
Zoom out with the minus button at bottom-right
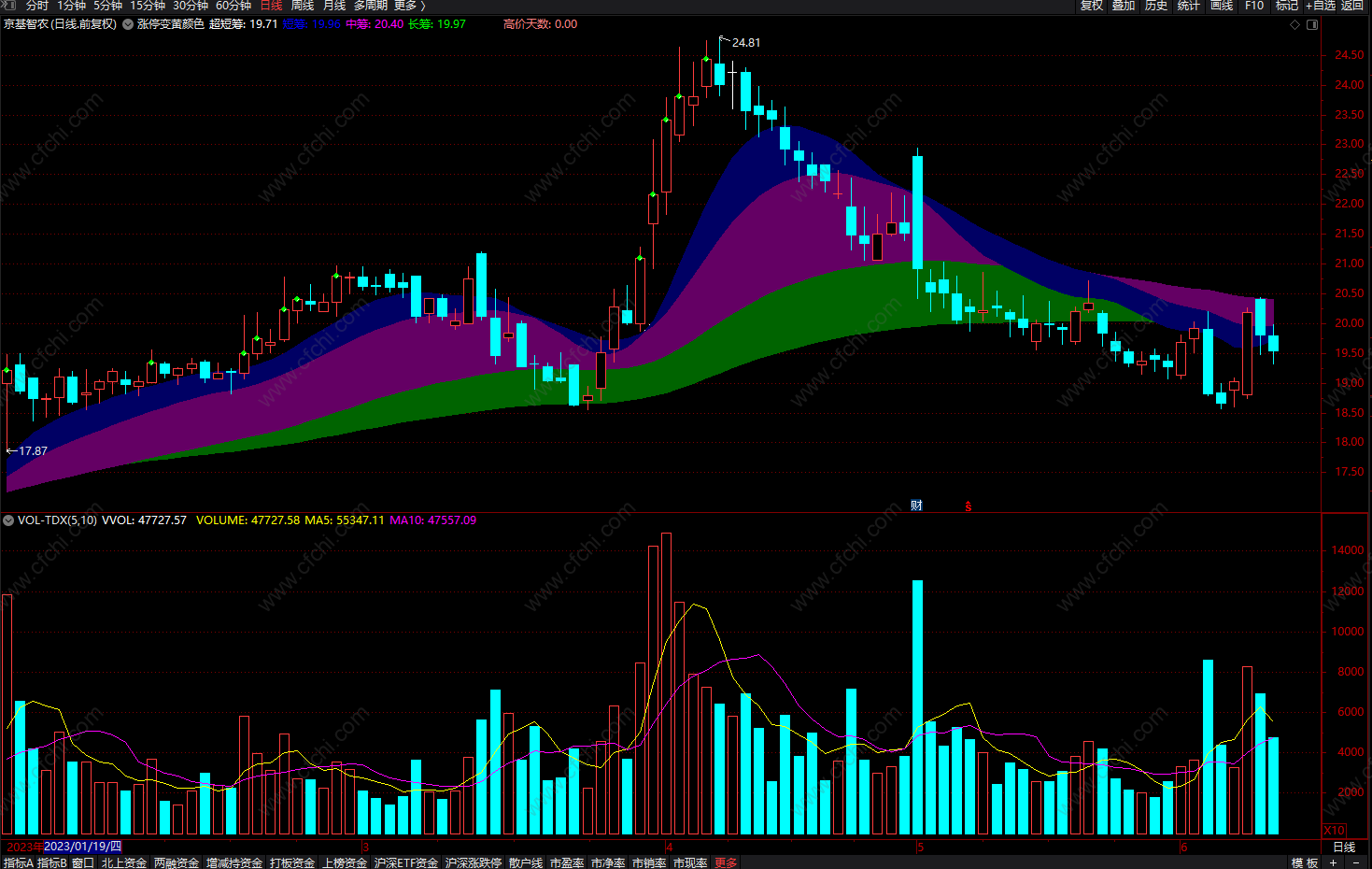pos(1357,862)
